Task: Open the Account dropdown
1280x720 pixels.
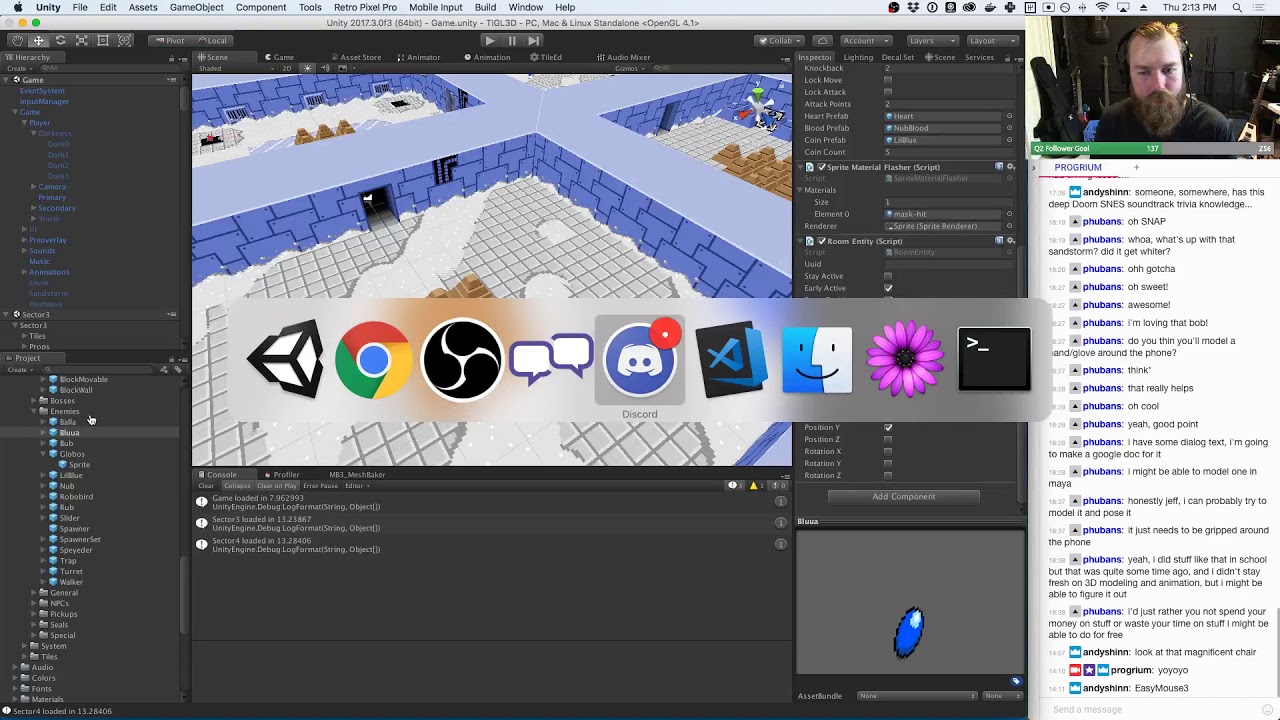Action: coord(864,41)
